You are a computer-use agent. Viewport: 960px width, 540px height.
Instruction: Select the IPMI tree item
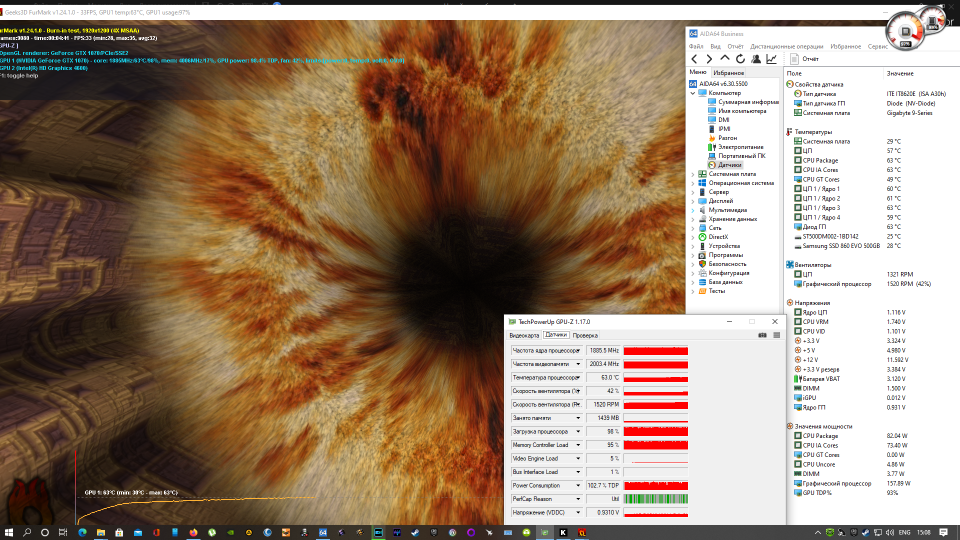tap(719, 129)
